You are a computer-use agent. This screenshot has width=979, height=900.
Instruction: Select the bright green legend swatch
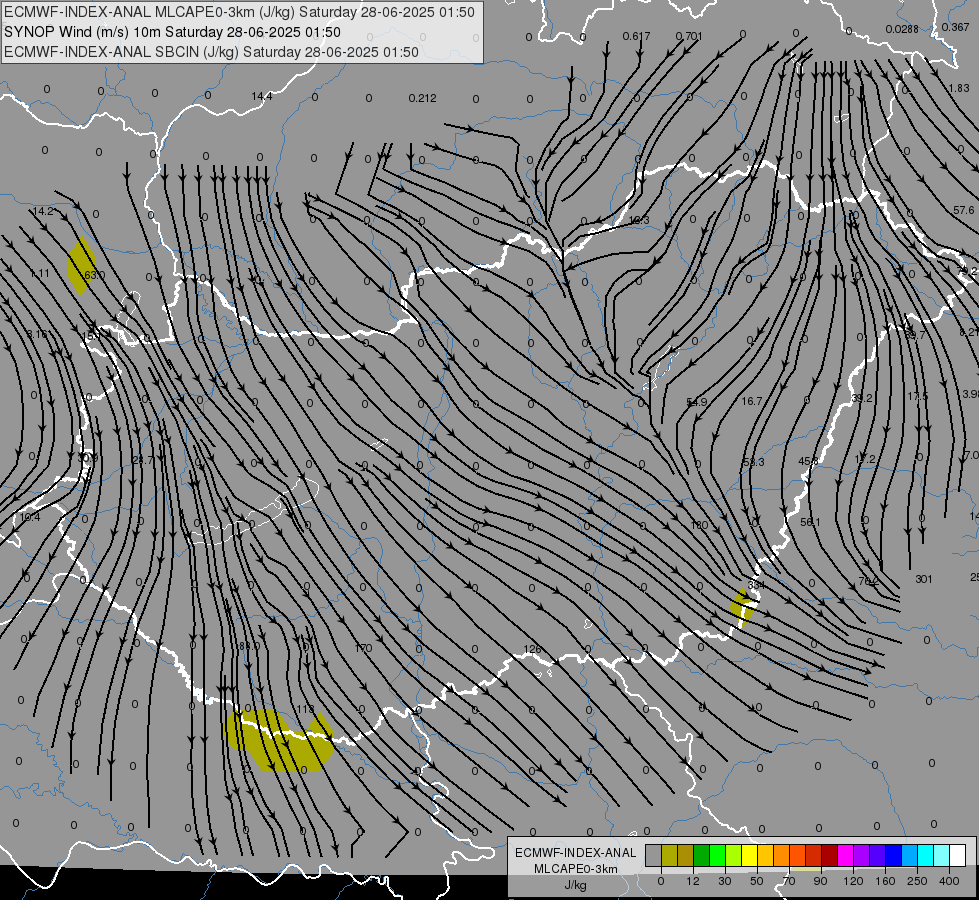click(717, 856)
